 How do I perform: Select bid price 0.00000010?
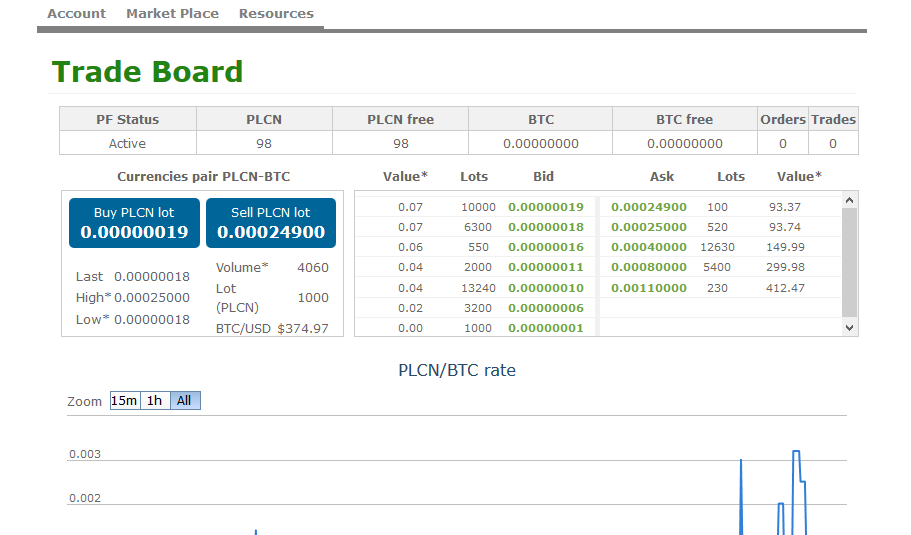[546, 288]
